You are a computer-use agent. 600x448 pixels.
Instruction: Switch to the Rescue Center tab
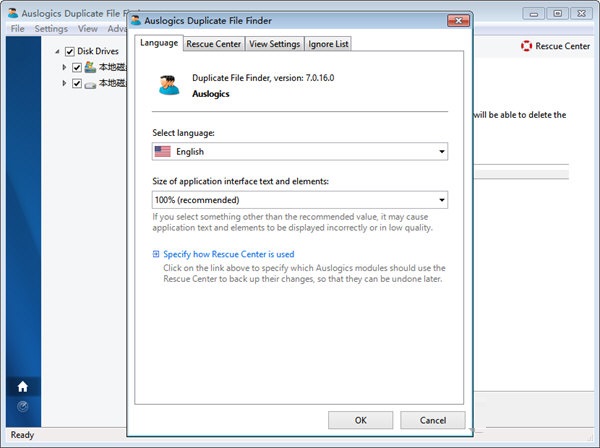214,44
